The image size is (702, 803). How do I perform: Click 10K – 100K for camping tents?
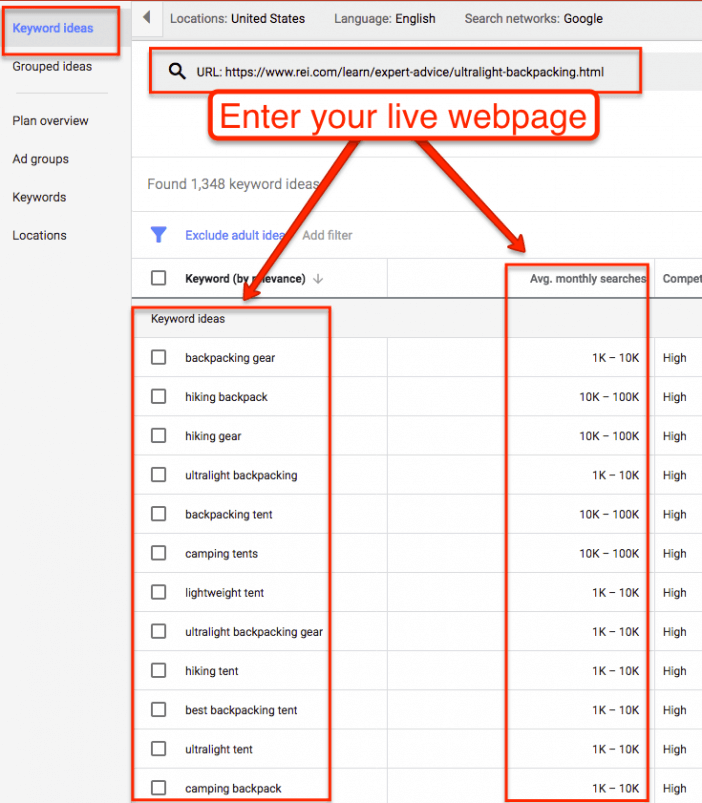pyautogui.click(x=609, y=554)
